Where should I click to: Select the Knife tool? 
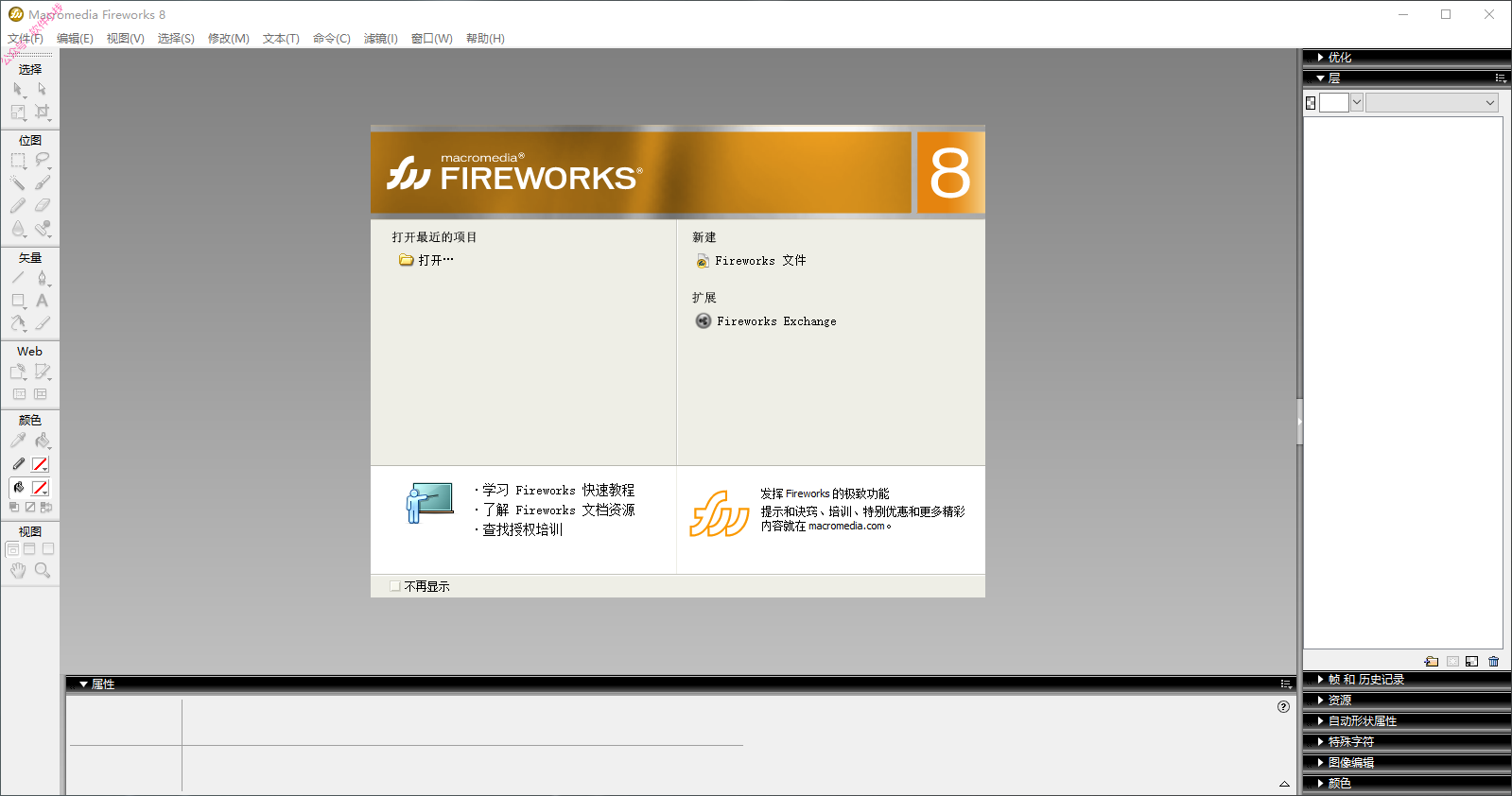[42, 323]
